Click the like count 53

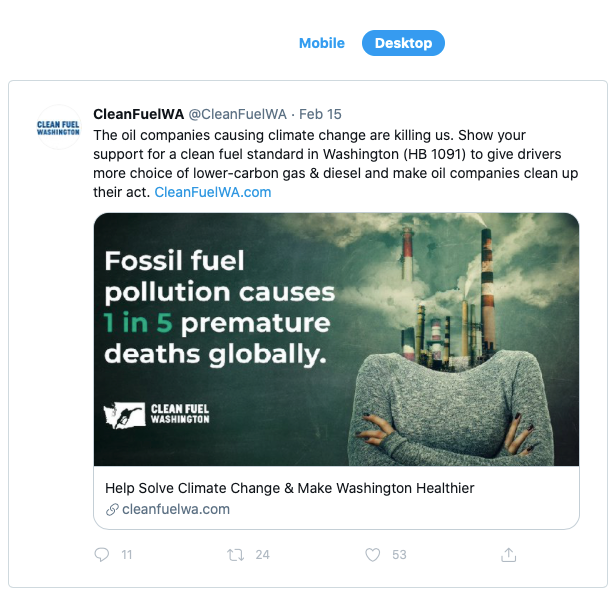(399, 554)
